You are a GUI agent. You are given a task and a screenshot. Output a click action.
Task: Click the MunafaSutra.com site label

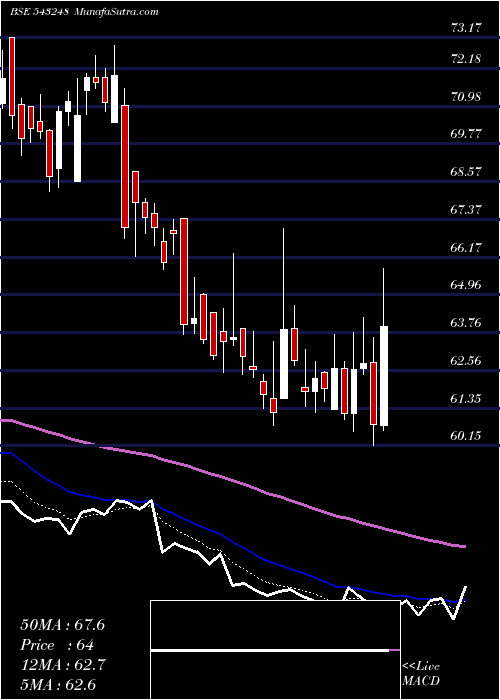pyautogui.click(x=117, y=12)
